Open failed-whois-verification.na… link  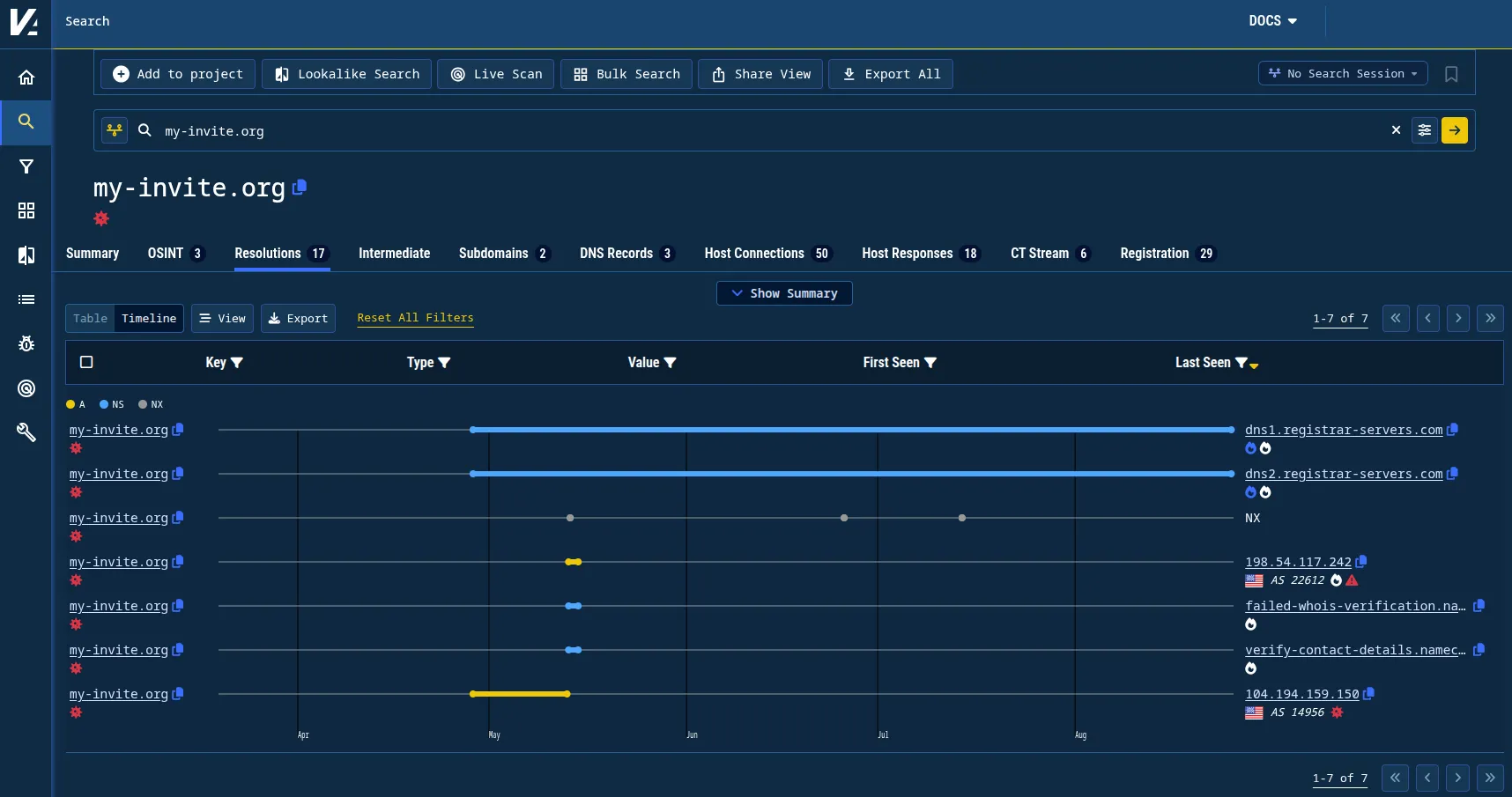pyautogui.click(x=1355, y=606)
